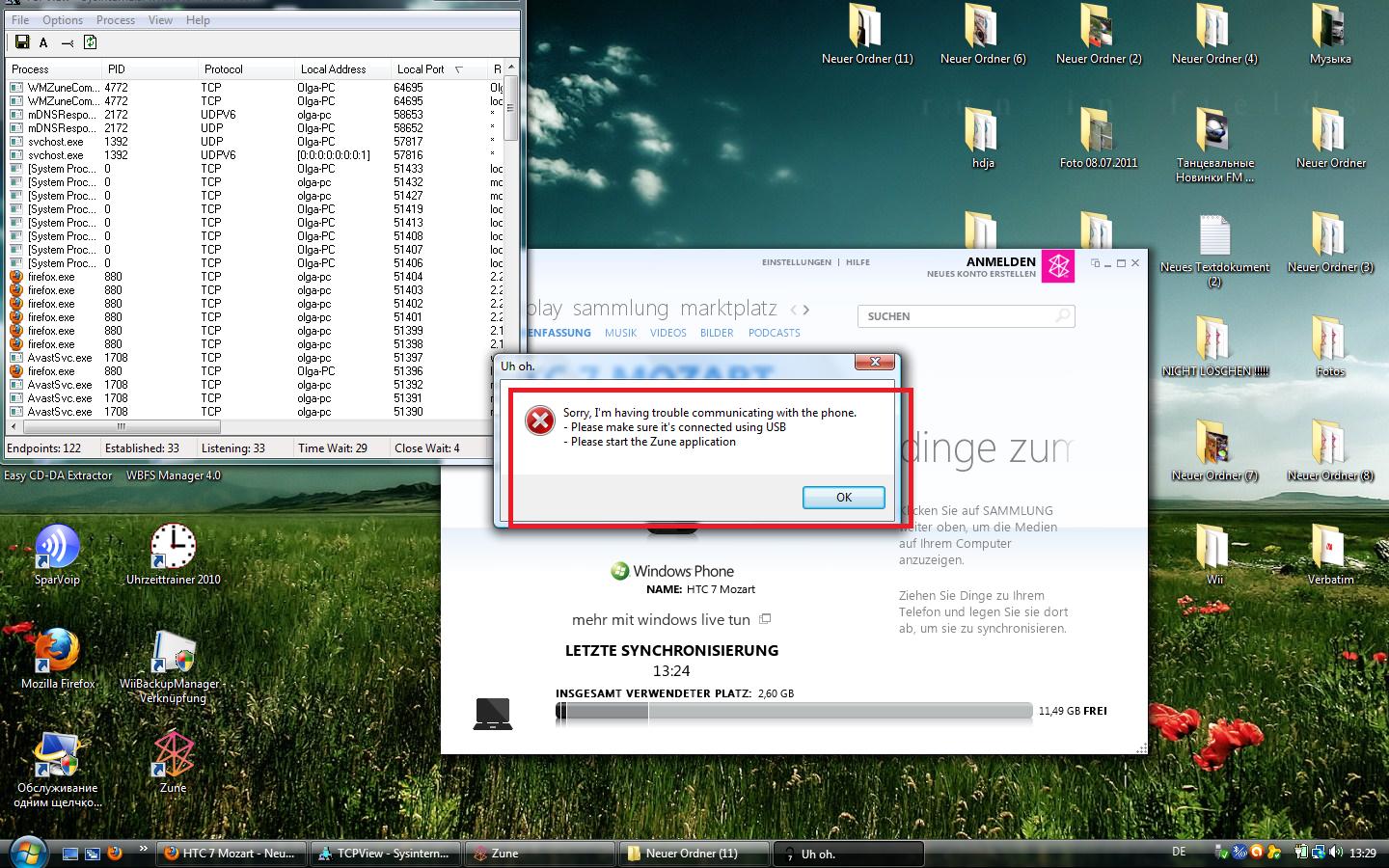Select the 'Verbatim' desktop folder icon
Image resolution: width=1389 pixels, height=868 pixels.
1330,554
